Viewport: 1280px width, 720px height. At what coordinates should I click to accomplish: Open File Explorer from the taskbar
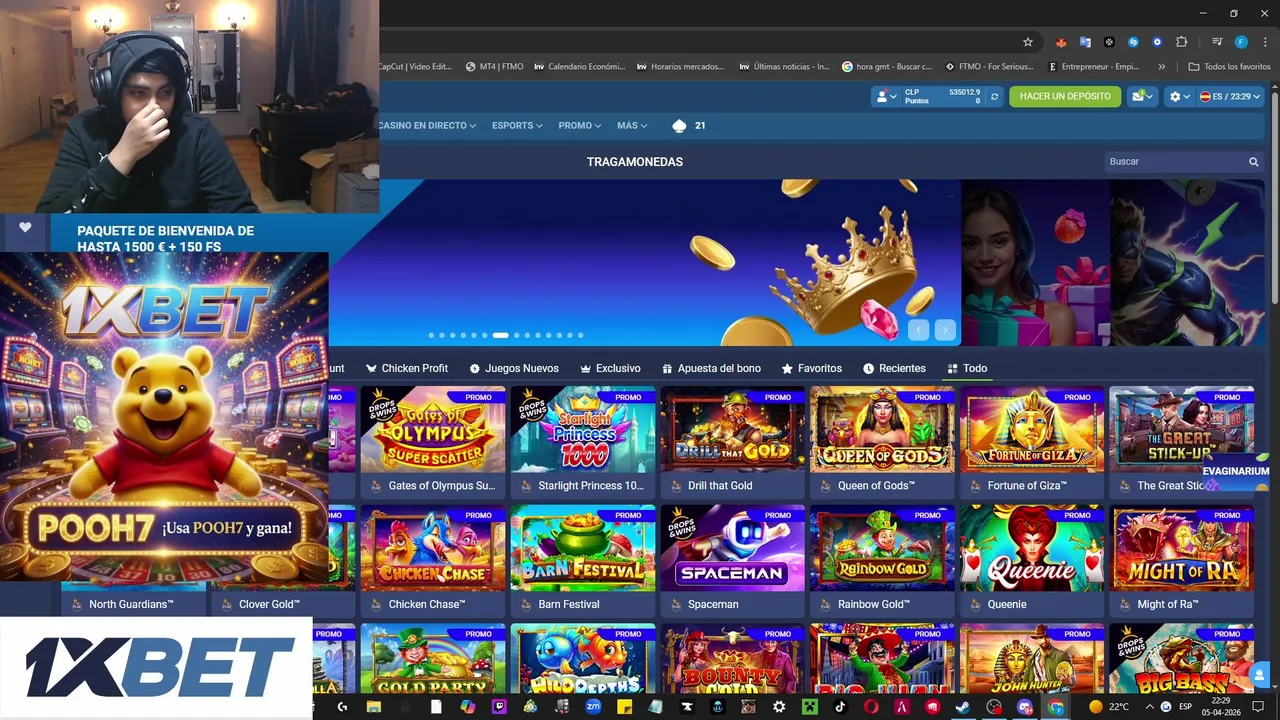coord(374,707)
